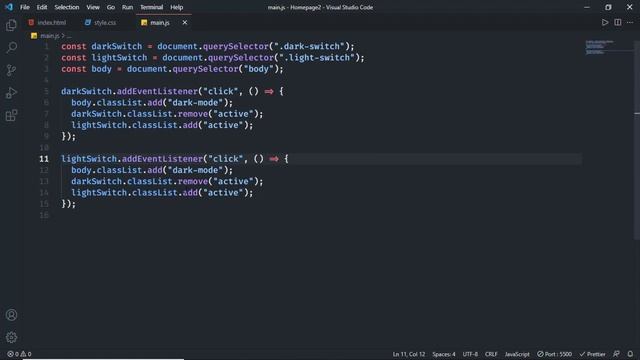The image size is (640, 360).
Task: Switch to the index.html tab
Action: pyautogui.click(x=47, y=22)
